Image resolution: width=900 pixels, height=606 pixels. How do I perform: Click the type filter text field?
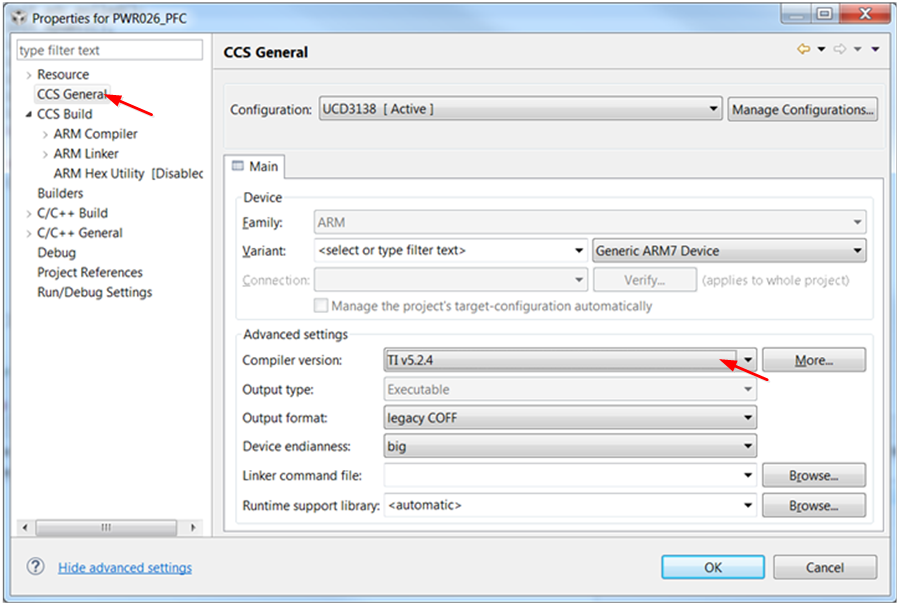[110, 50]
